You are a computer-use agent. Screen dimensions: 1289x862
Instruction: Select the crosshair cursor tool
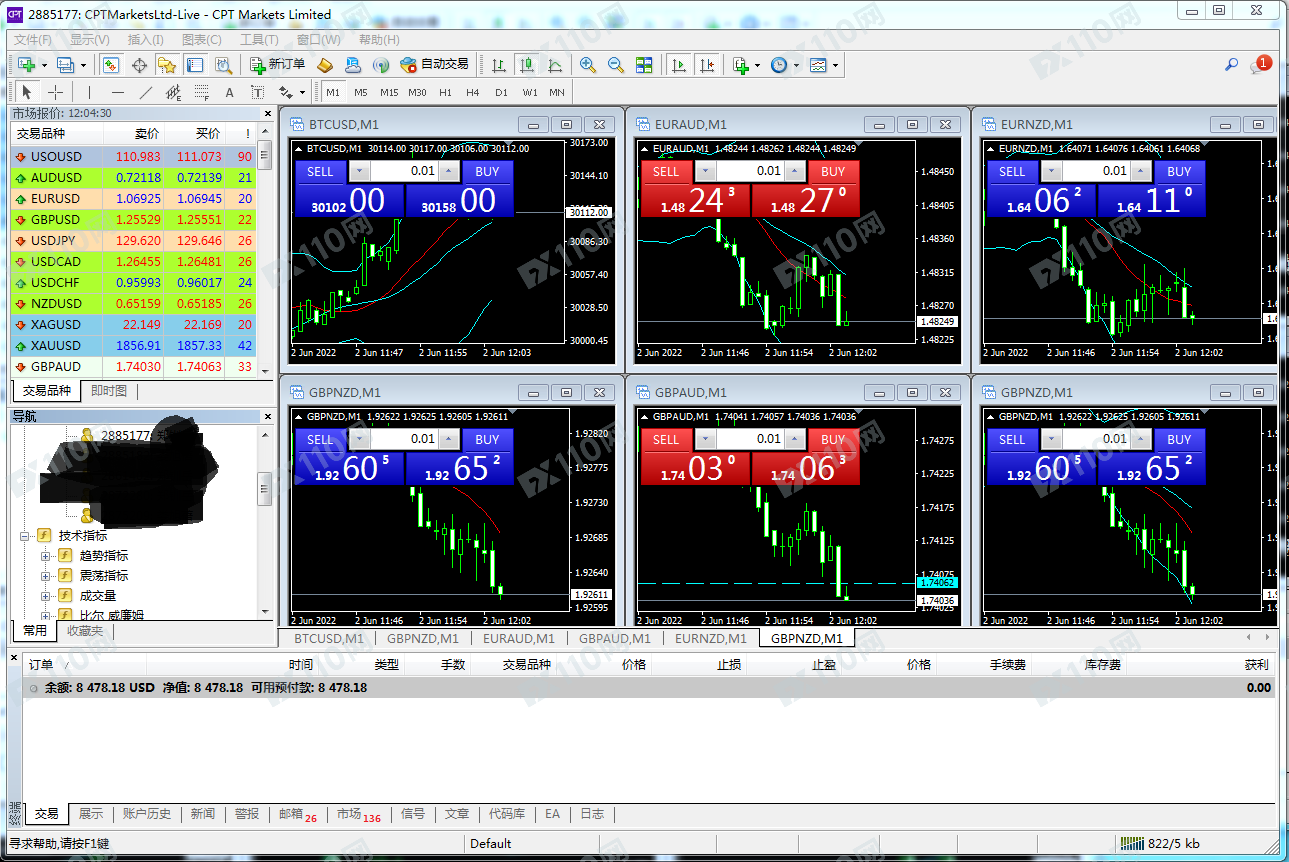click(x=56, y=92)
